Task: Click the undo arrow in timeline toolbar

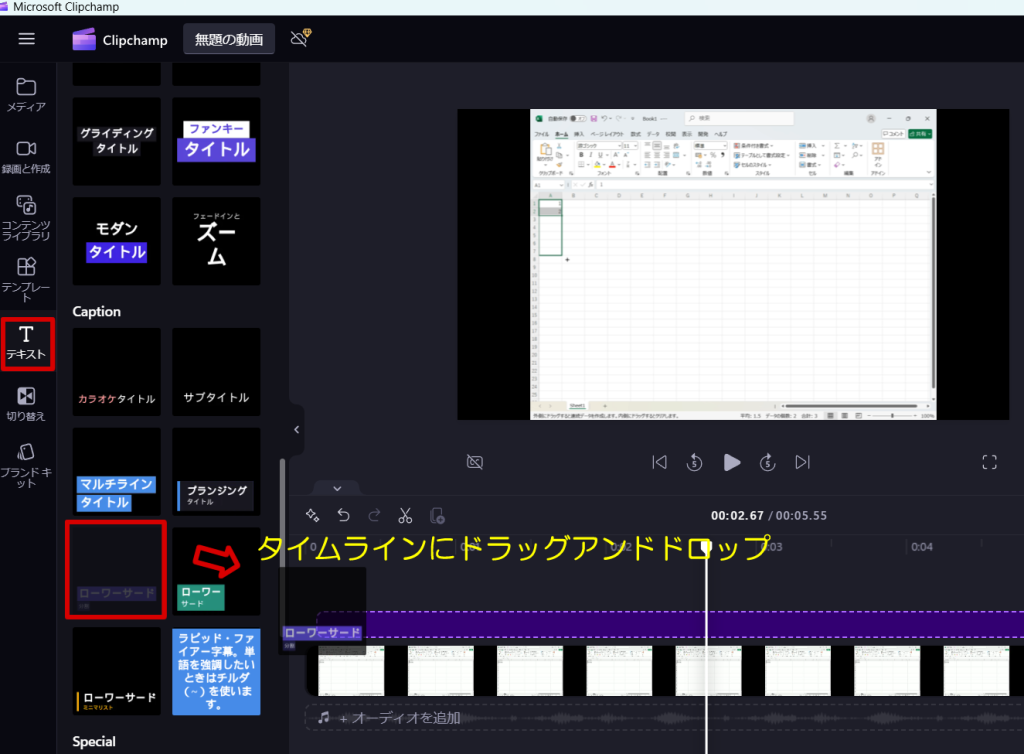Action: pos(344,516)
